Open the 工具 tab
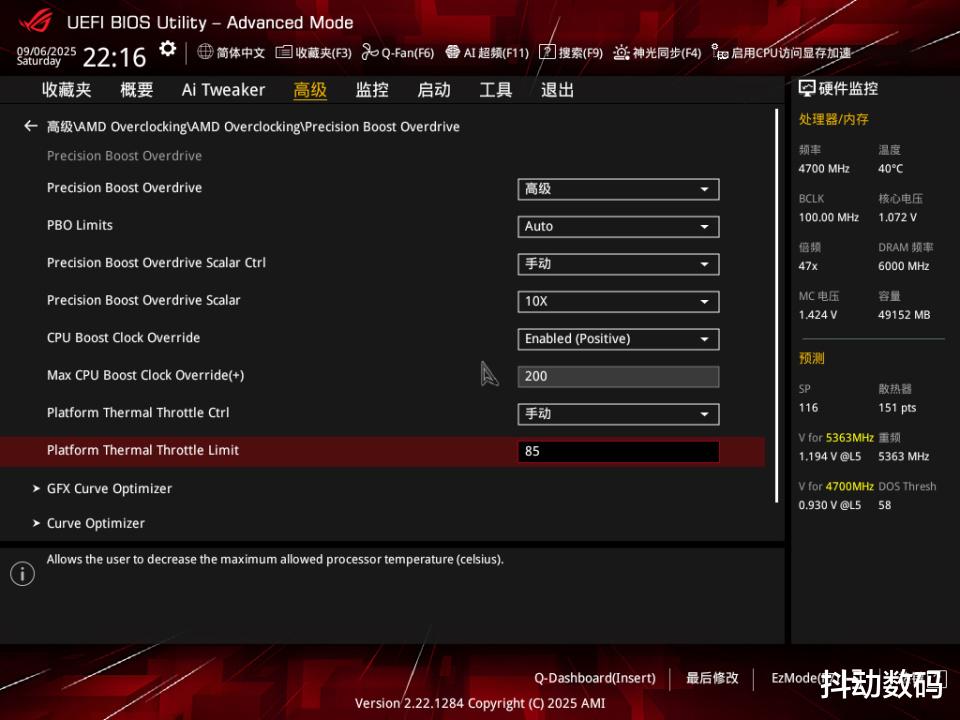The image size is (960, 720). 496,90
